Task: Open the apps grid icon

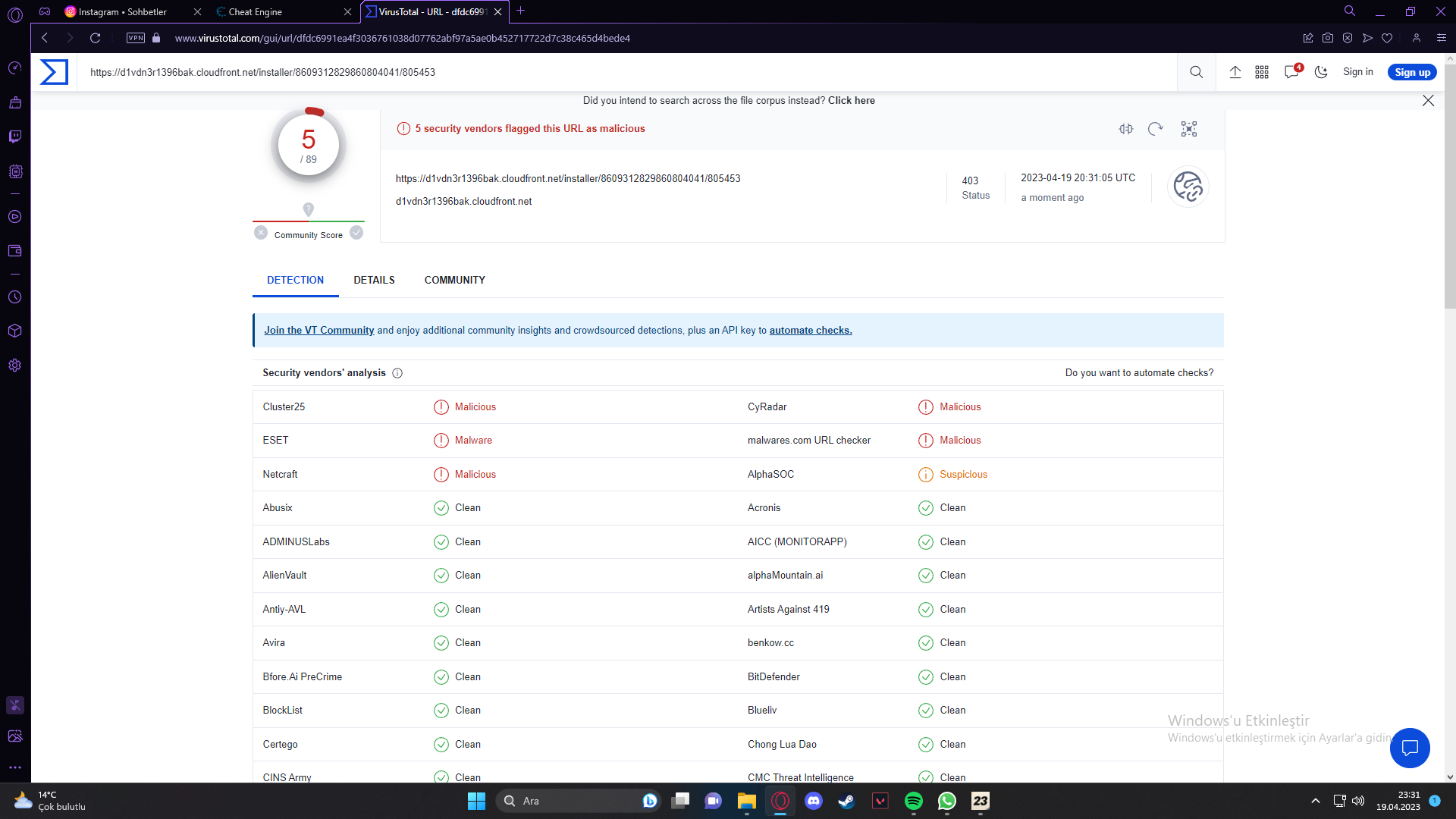Action: click(1262, 72)
